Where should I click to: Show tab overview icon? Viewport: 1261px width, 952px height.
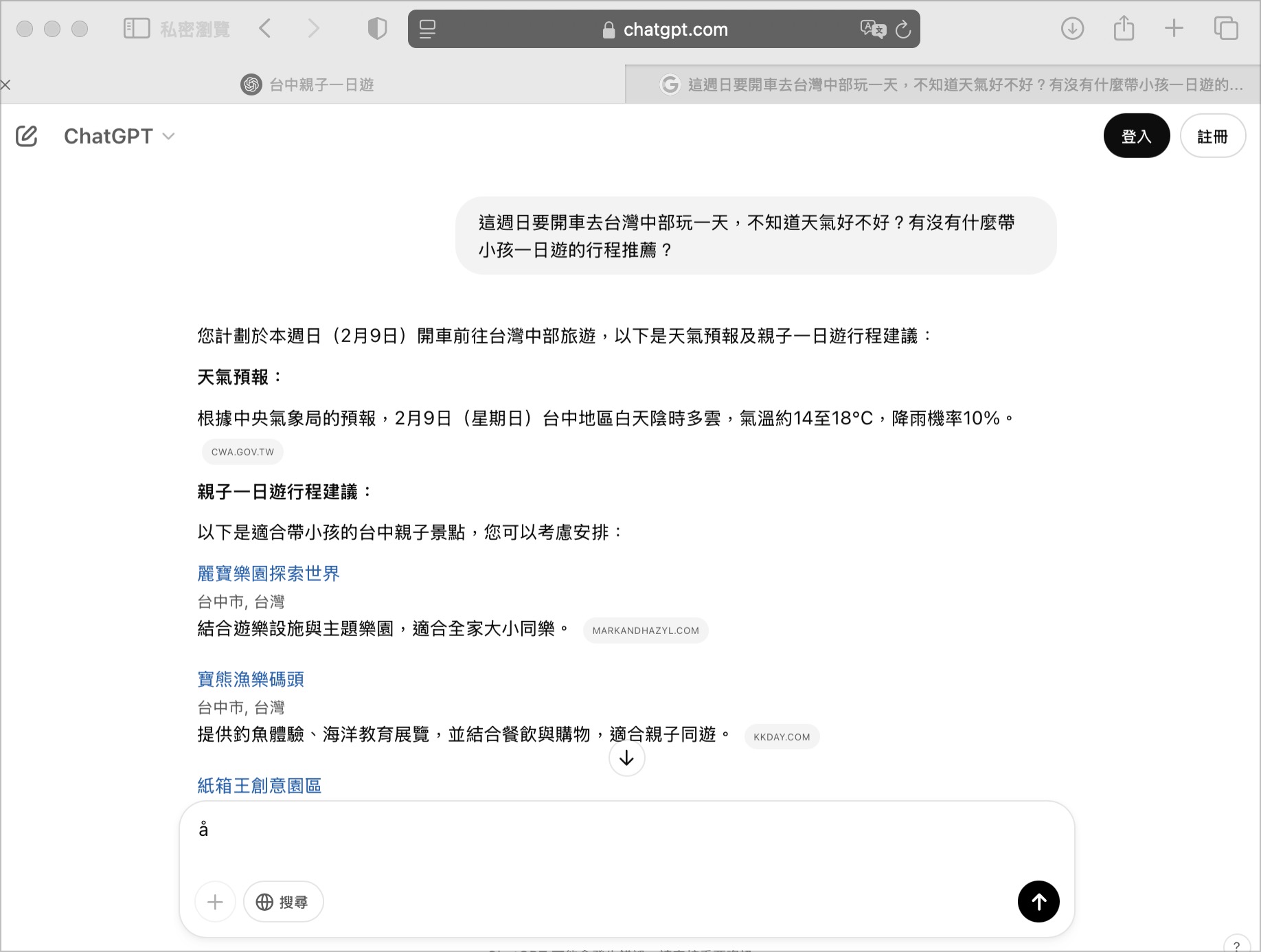tap(1226, 29)
